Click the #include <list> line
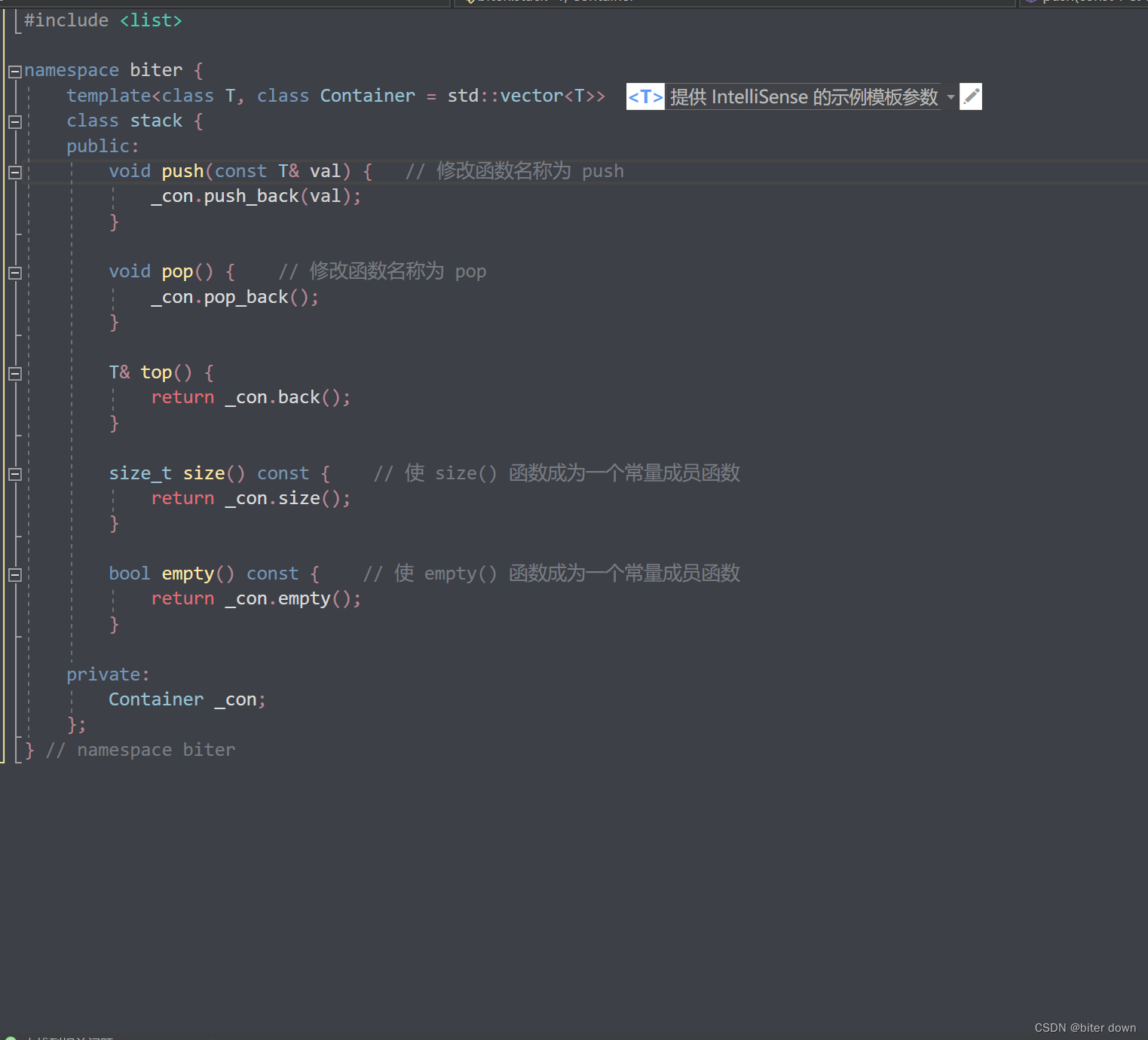Image resolution: width=1148 pixels, height=1040 pixels. 103,20
